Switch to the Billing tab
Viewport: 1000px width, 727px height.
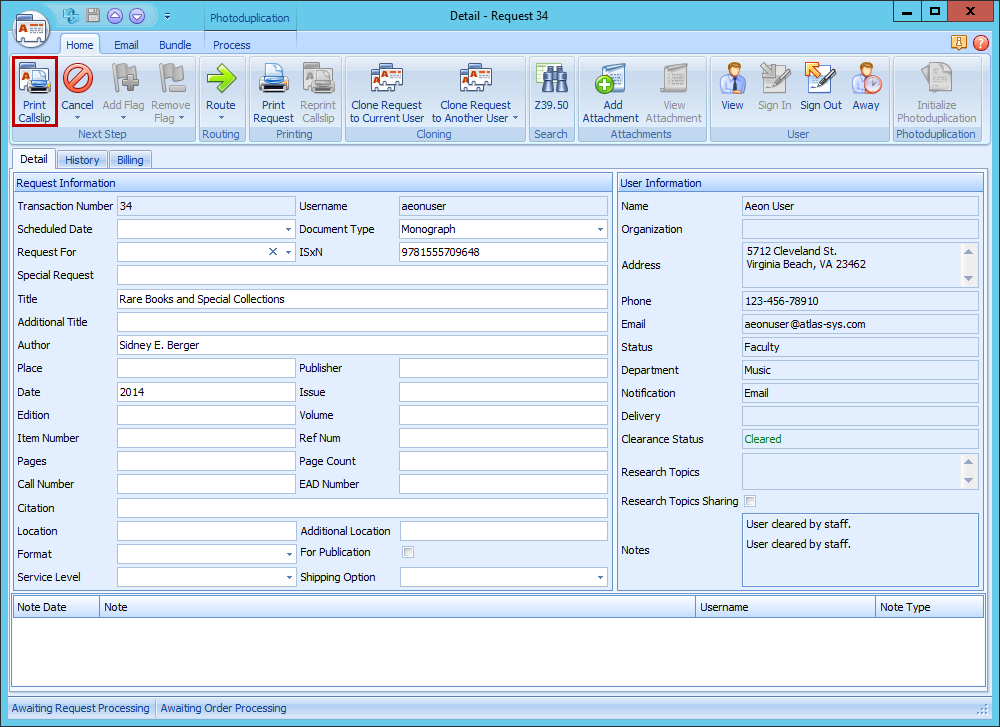point(130,159)
